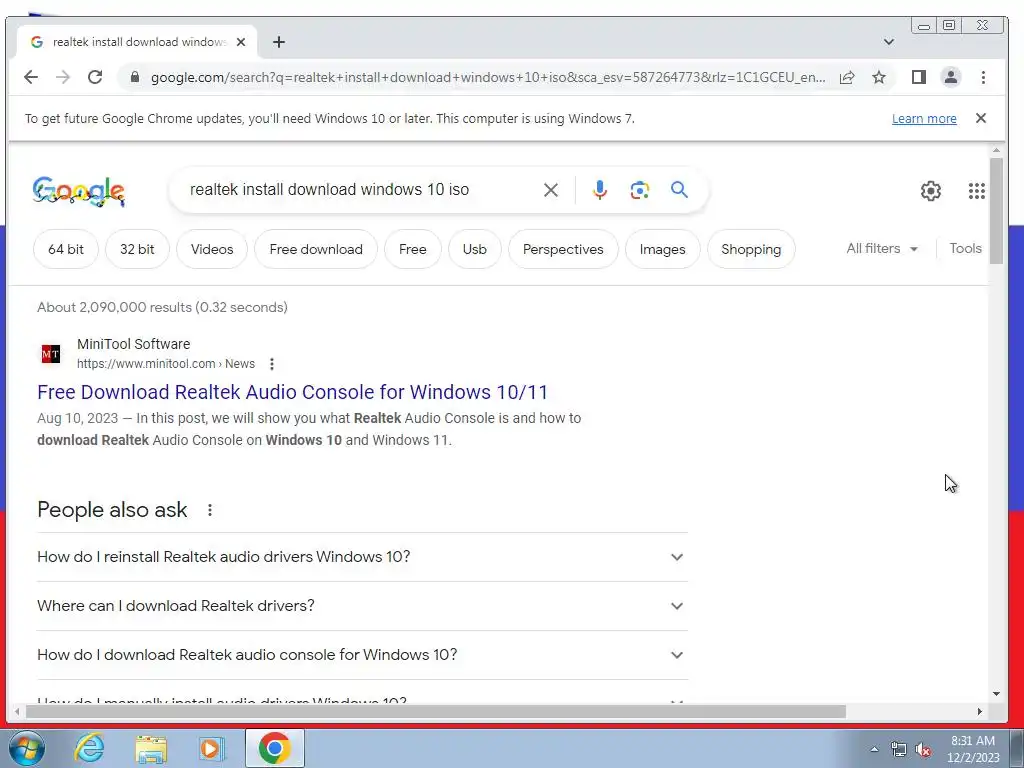
Task: Share this page from the address bar
Action: click(x=847, y=77)
